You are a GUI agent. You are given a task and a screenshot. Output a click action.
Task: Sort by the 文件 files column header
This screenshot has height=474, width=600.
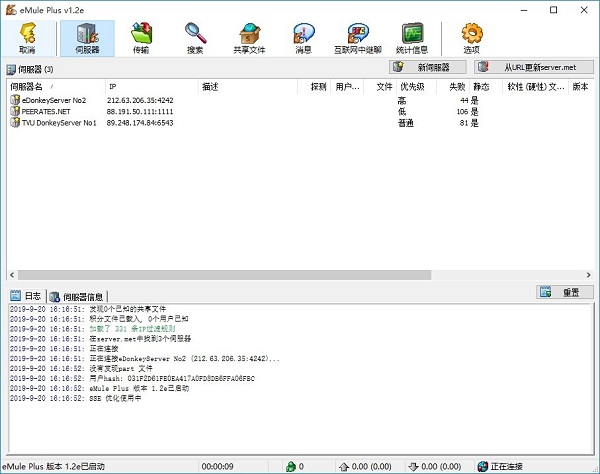point(380,87)
